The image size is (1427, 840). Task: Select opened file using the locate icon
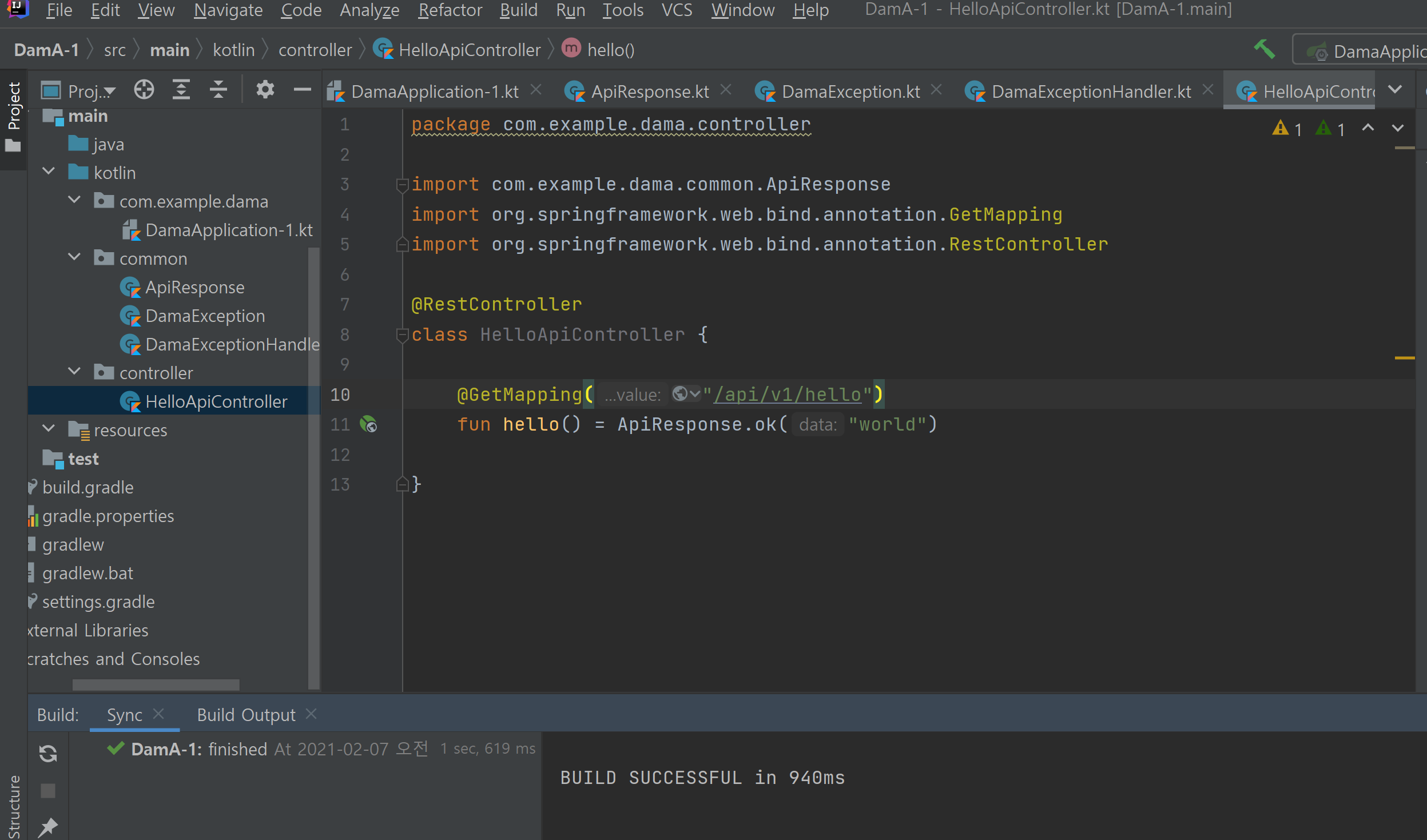144,90
